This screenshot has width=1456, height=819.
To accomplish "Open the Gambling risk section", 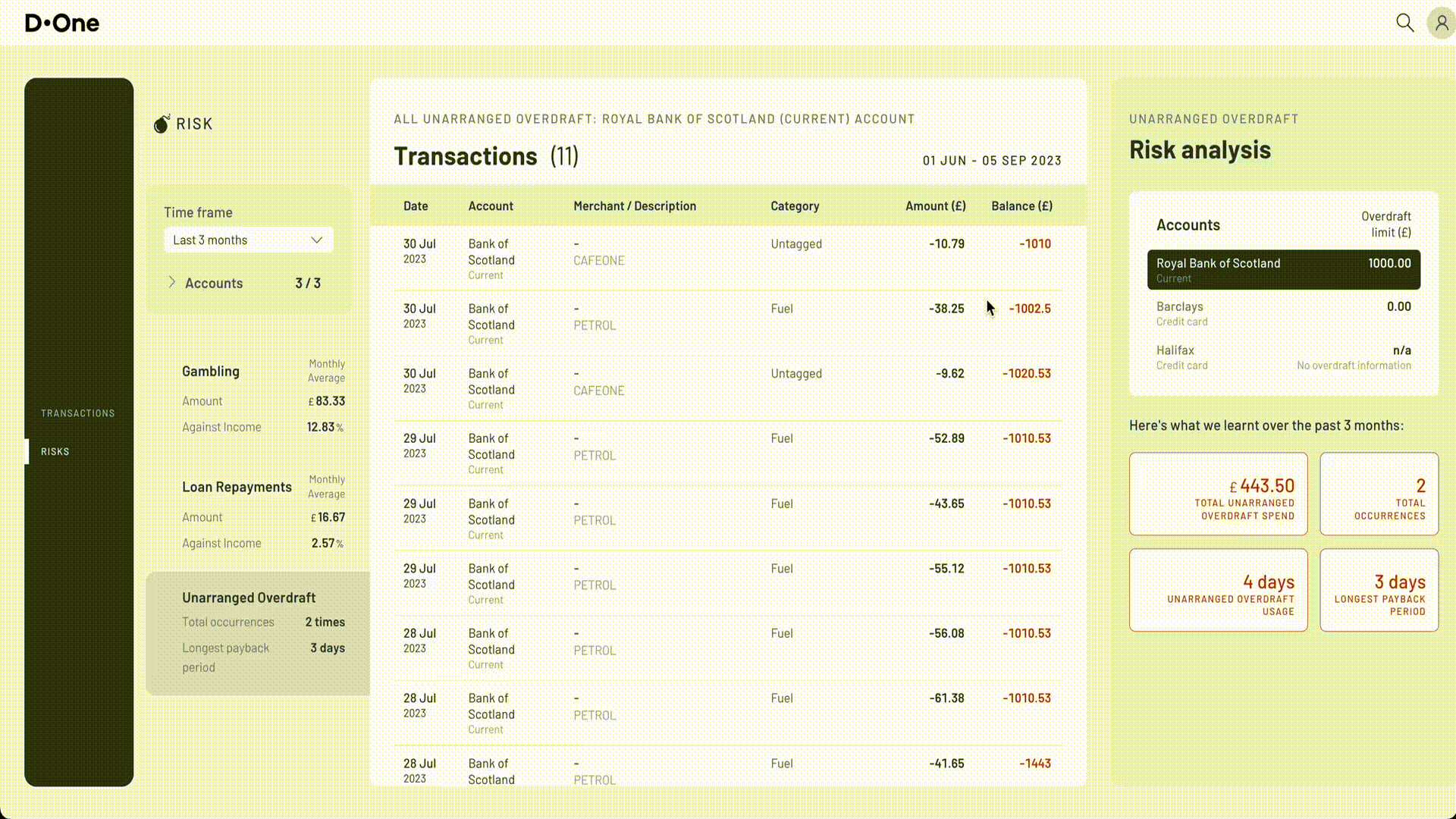I will (x=211, y=372).
